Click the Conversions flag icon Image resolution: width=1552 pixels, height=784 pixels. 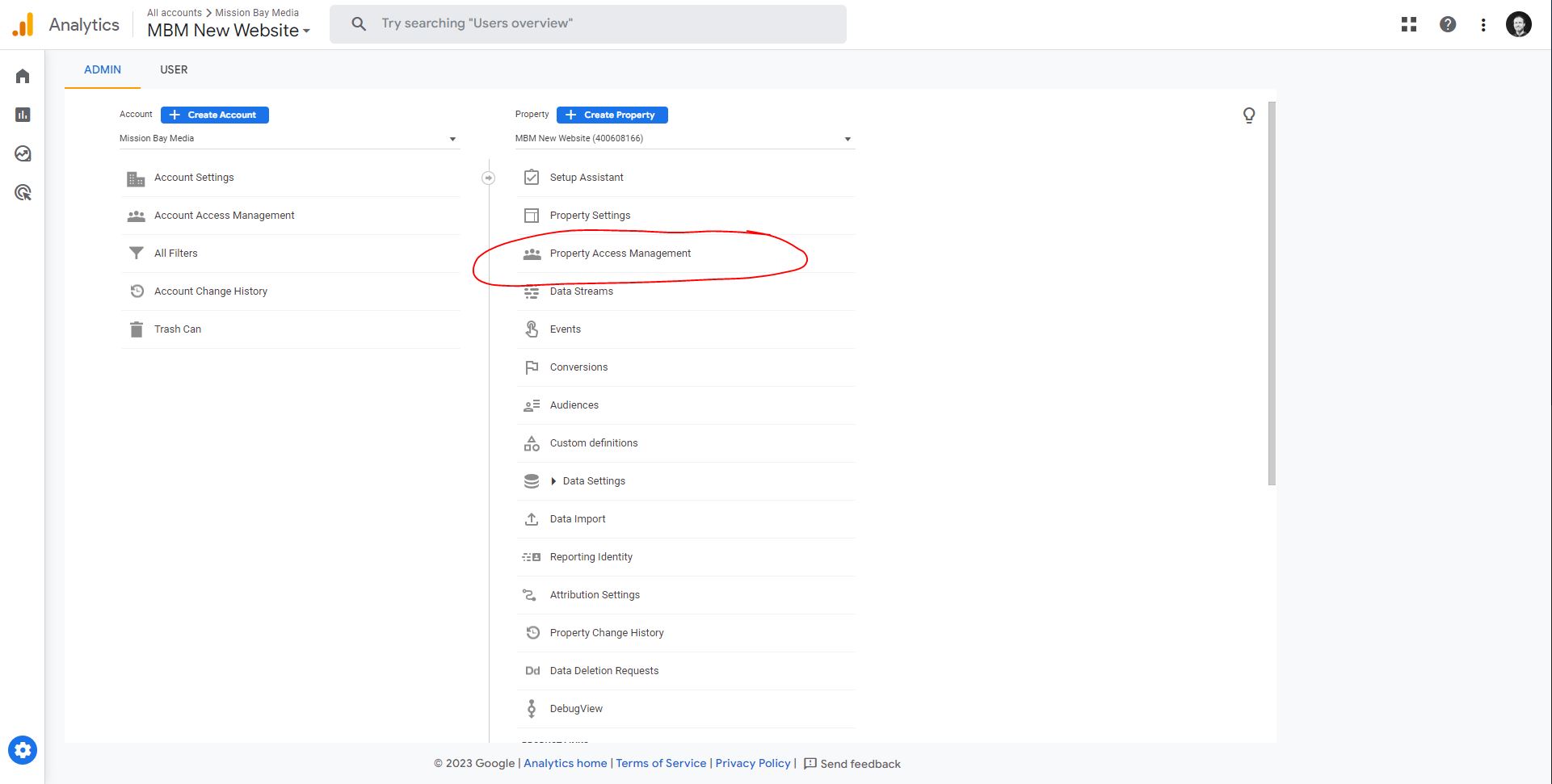pyautogui.click(x=532, y=367)
